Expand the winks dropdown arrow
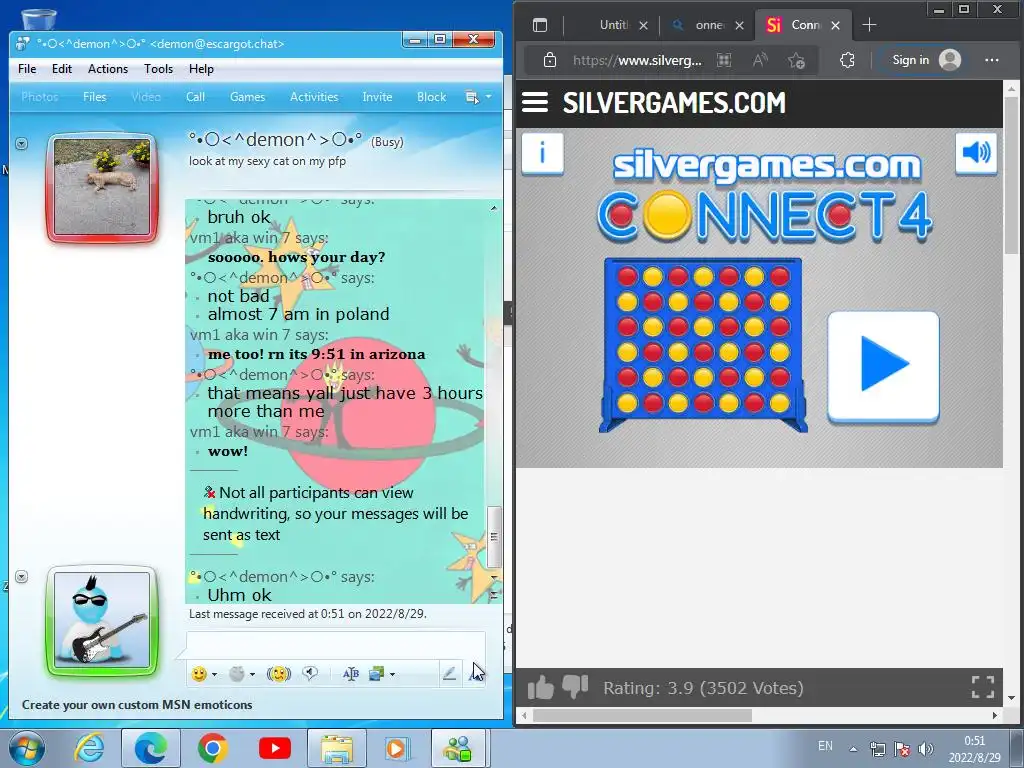The image size is (1024, 768). [x=252, y=675]
